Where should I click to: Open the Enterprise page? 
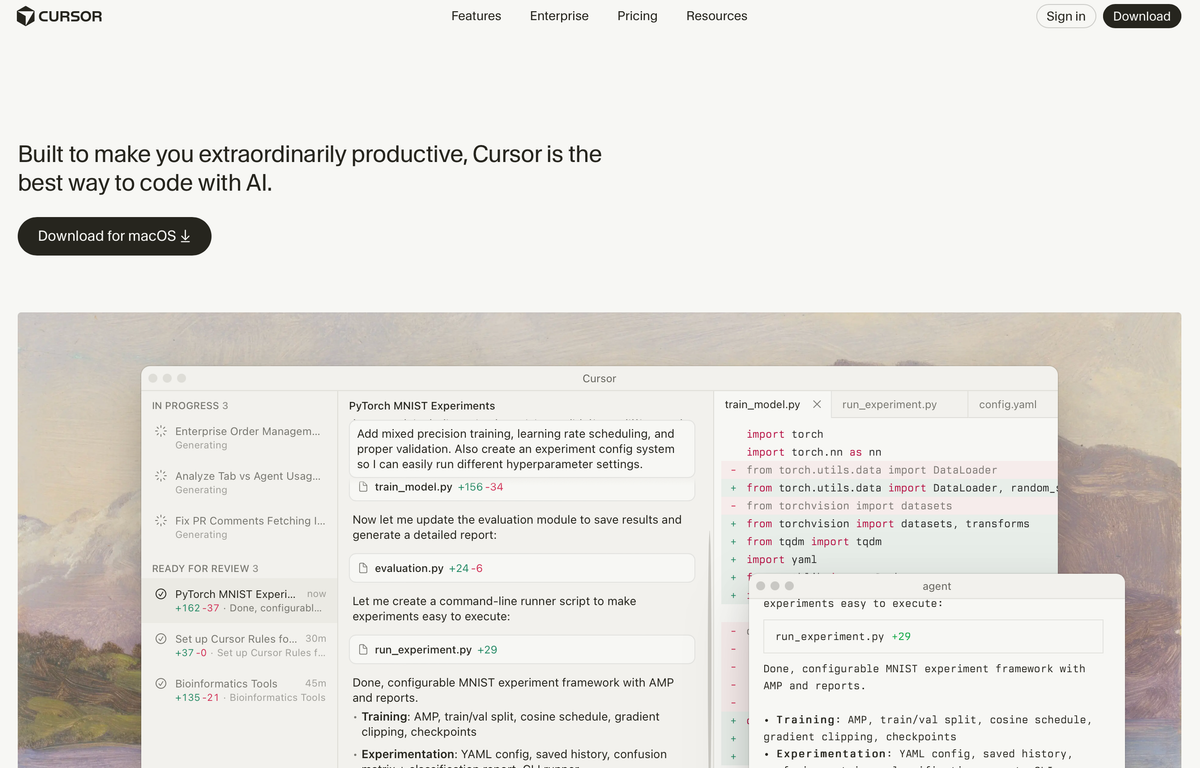(x=559, y=16)
